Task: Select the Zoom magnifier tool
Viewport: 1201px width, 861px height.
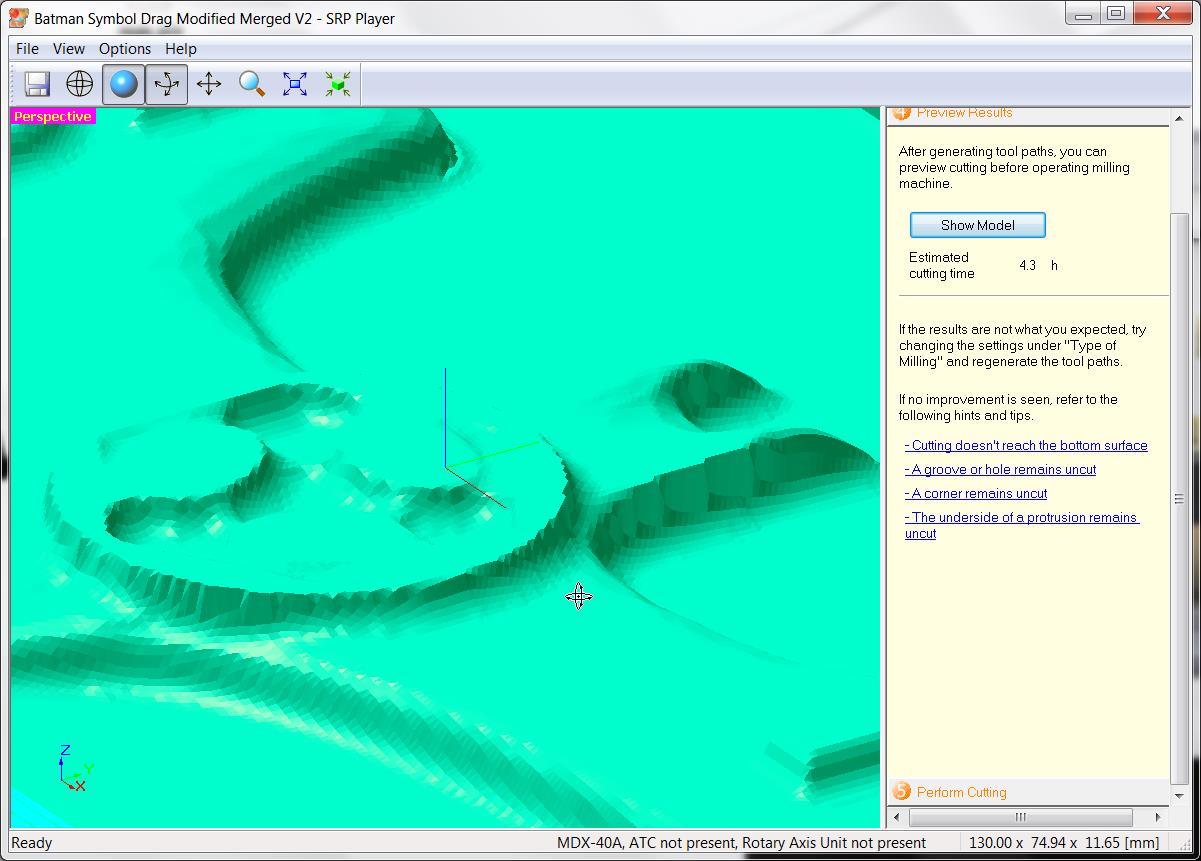Action: (252, 84)
